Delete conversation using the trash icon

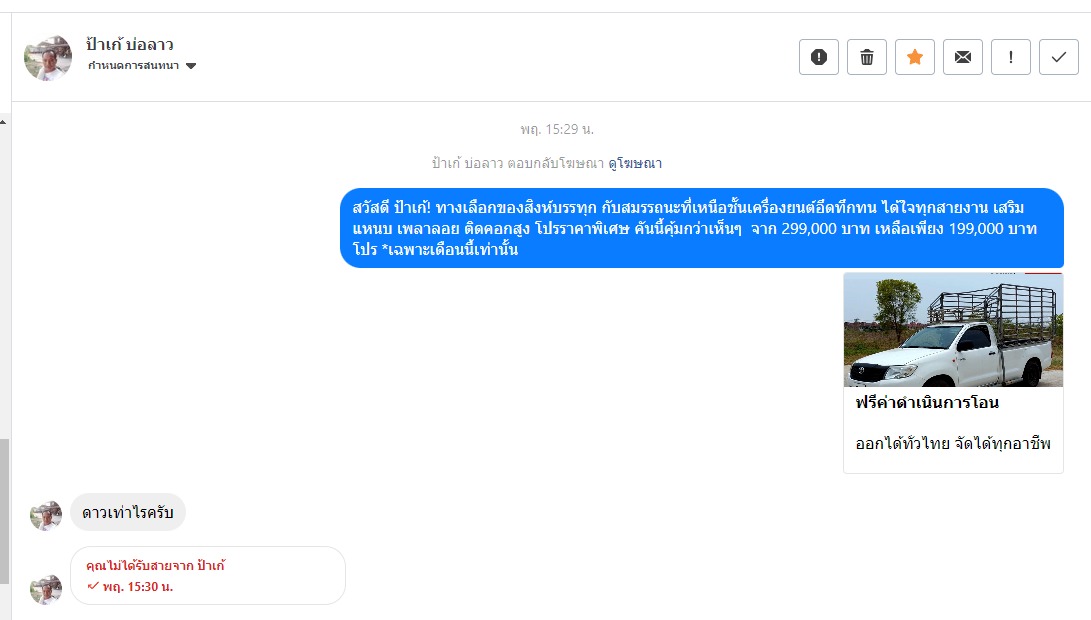click(x=867, y=57)
